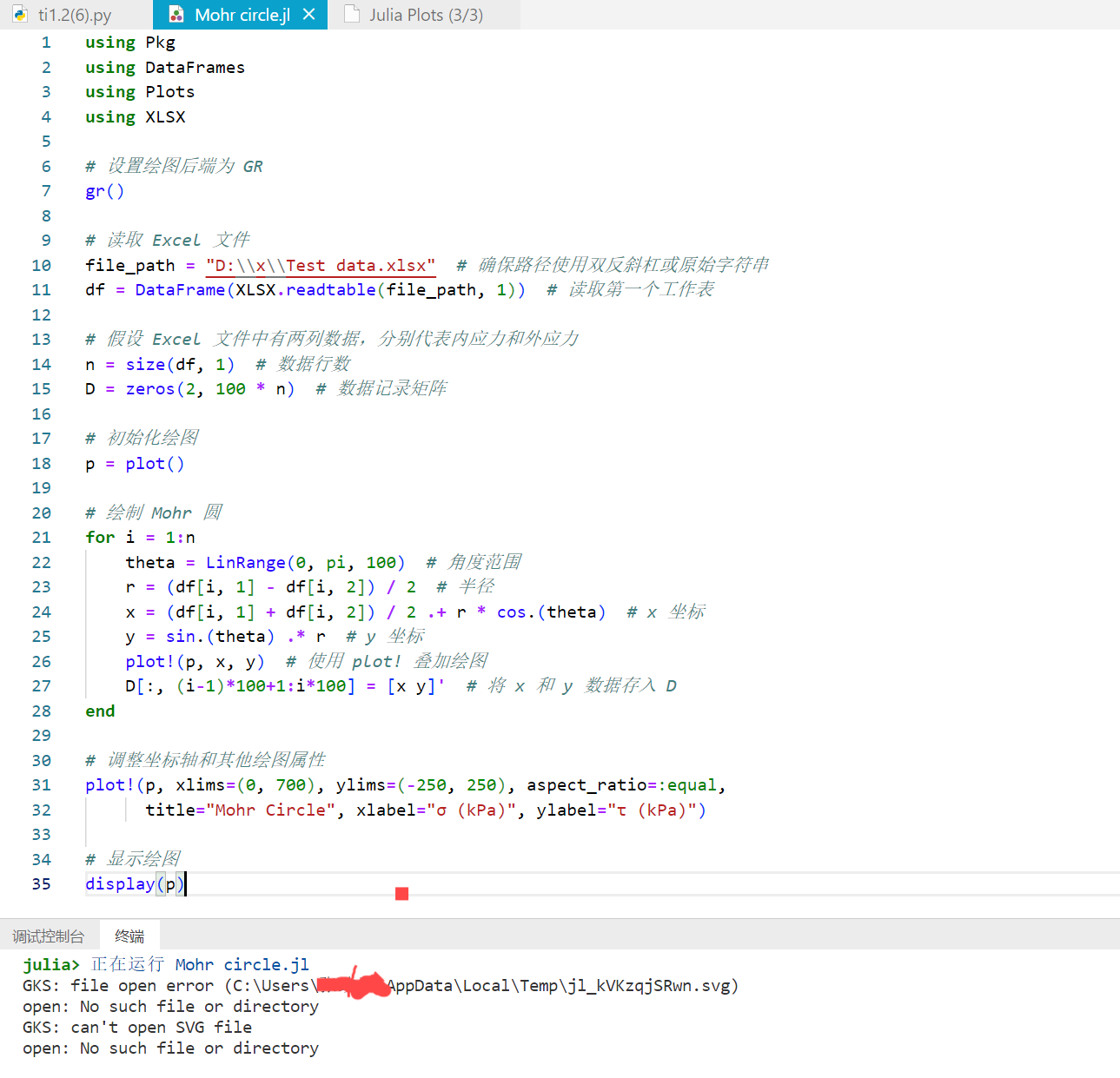Click line number 10 in the gutter
Image resolution: width=1120 pixels, height=1078 pixels.
41,266
